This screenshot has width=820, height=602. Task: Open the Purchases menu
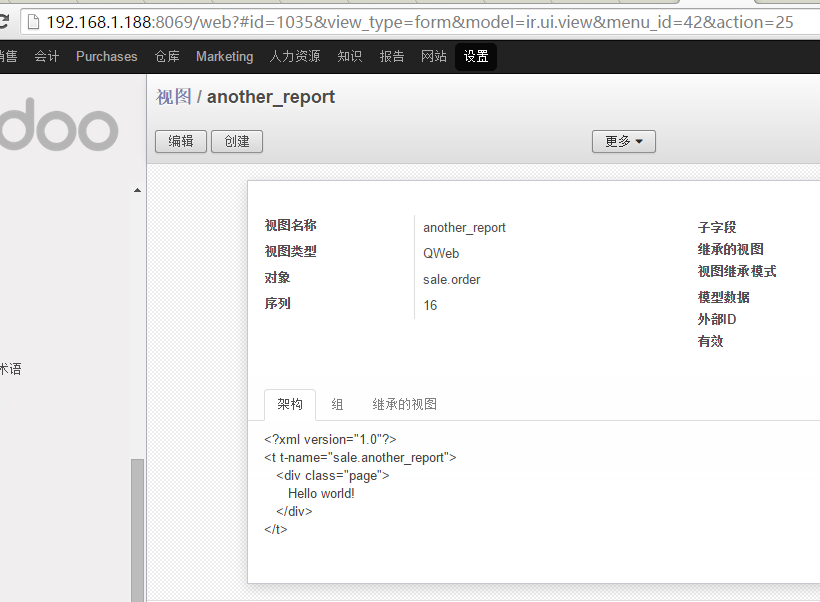(x=107, y=57)
